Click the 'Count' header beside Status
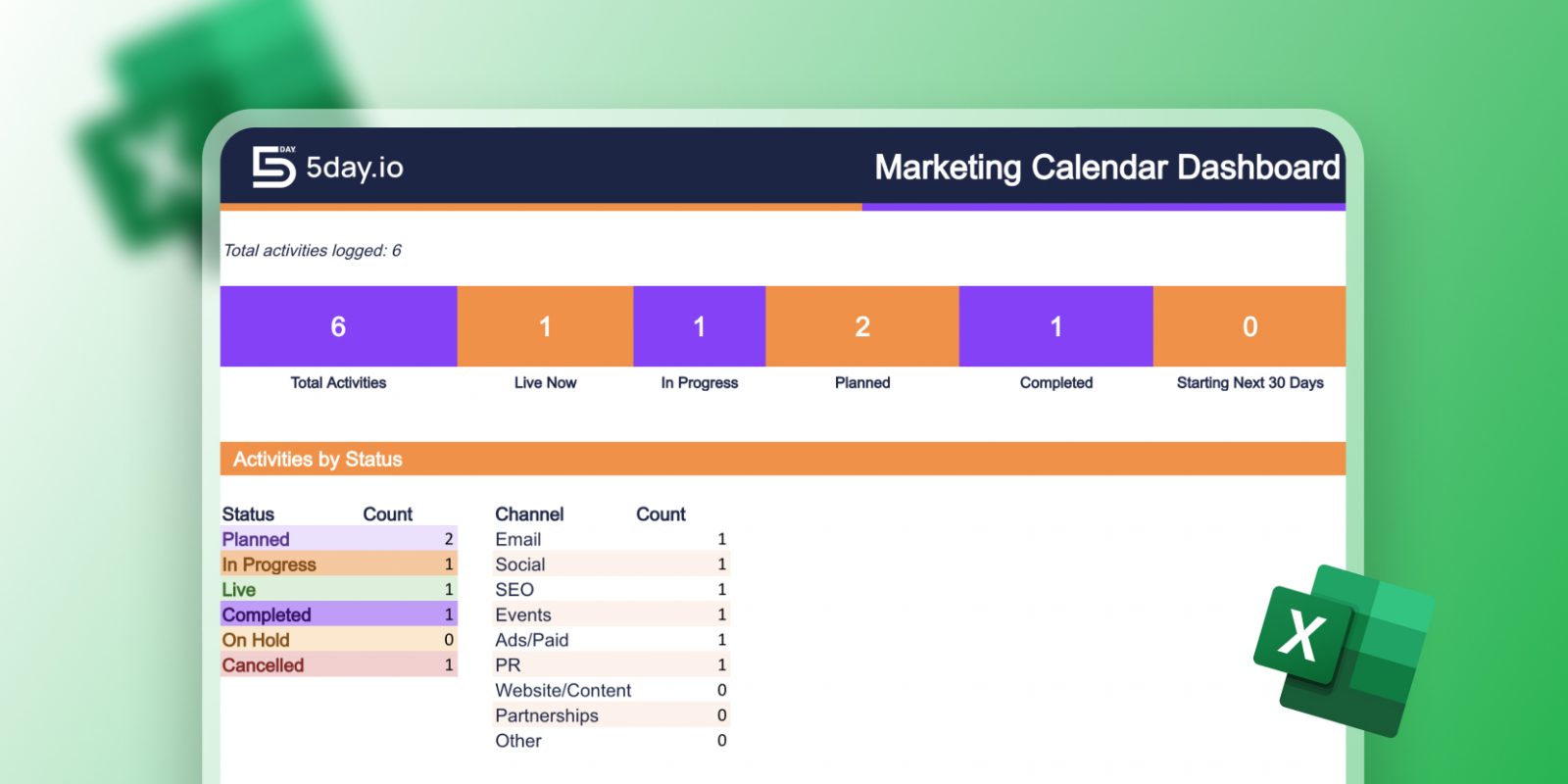The height and width of the screenshot is (784, 1568). point(388,514)
